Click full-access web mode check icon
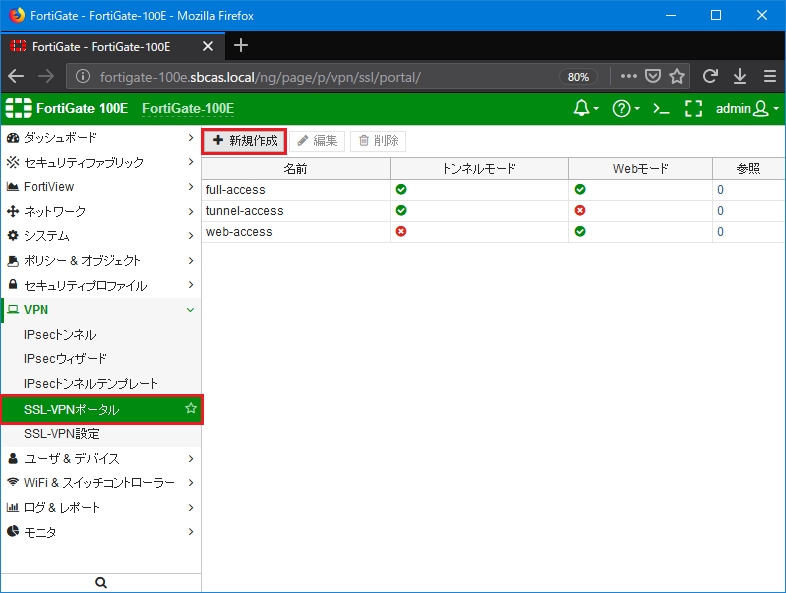Image resolution: width=786 pixels, height=593 pixels. 580,189
